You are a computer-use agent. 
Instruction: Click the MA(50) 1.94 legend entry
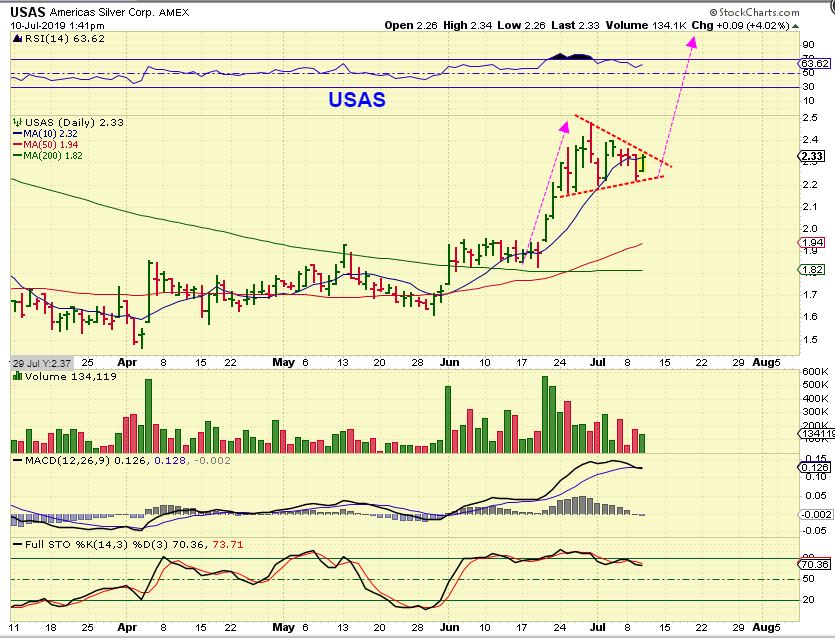coord(50,145)
